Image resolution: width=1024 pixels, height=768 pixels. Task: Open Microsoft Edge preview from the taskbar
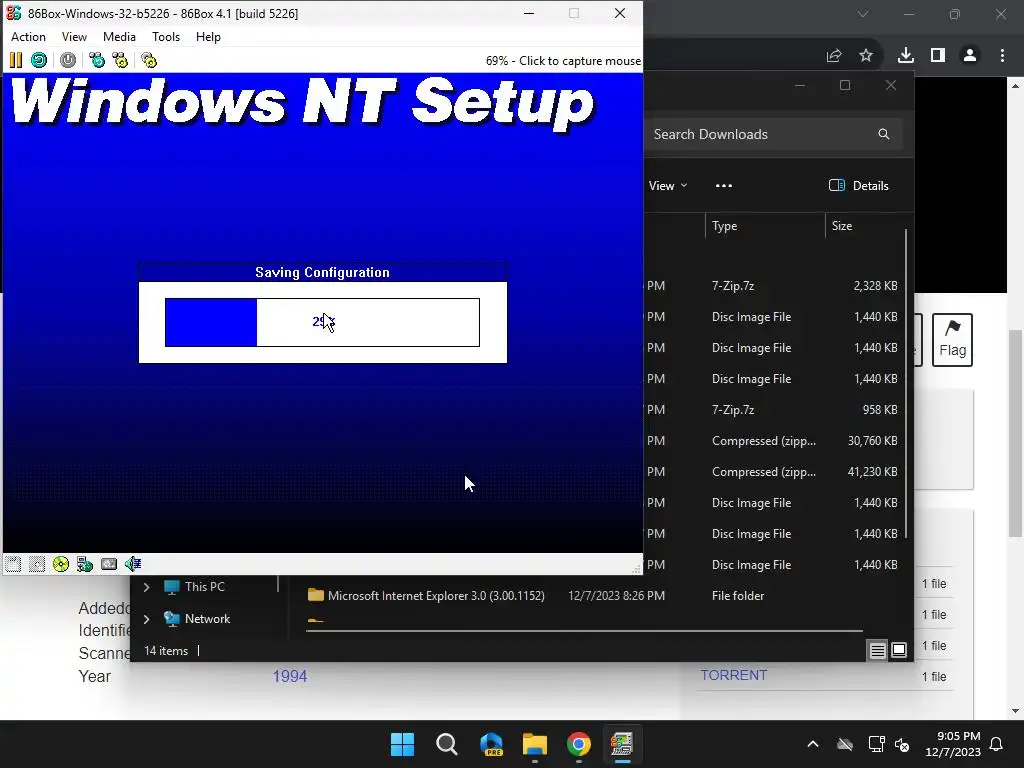click(x=491, y=744)
